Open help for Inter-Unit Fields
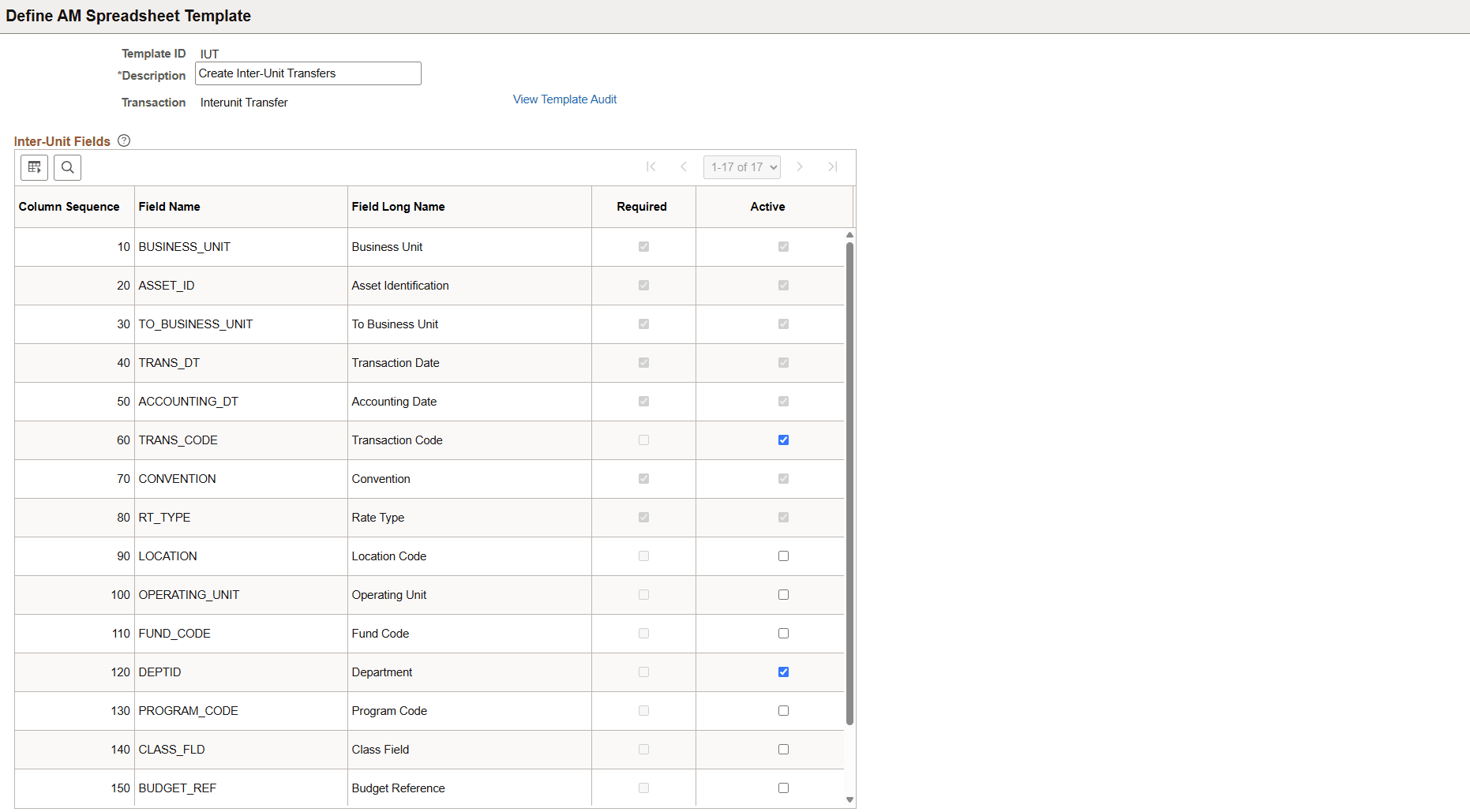Screen dimensions: 1470x812 pos(124,140)
